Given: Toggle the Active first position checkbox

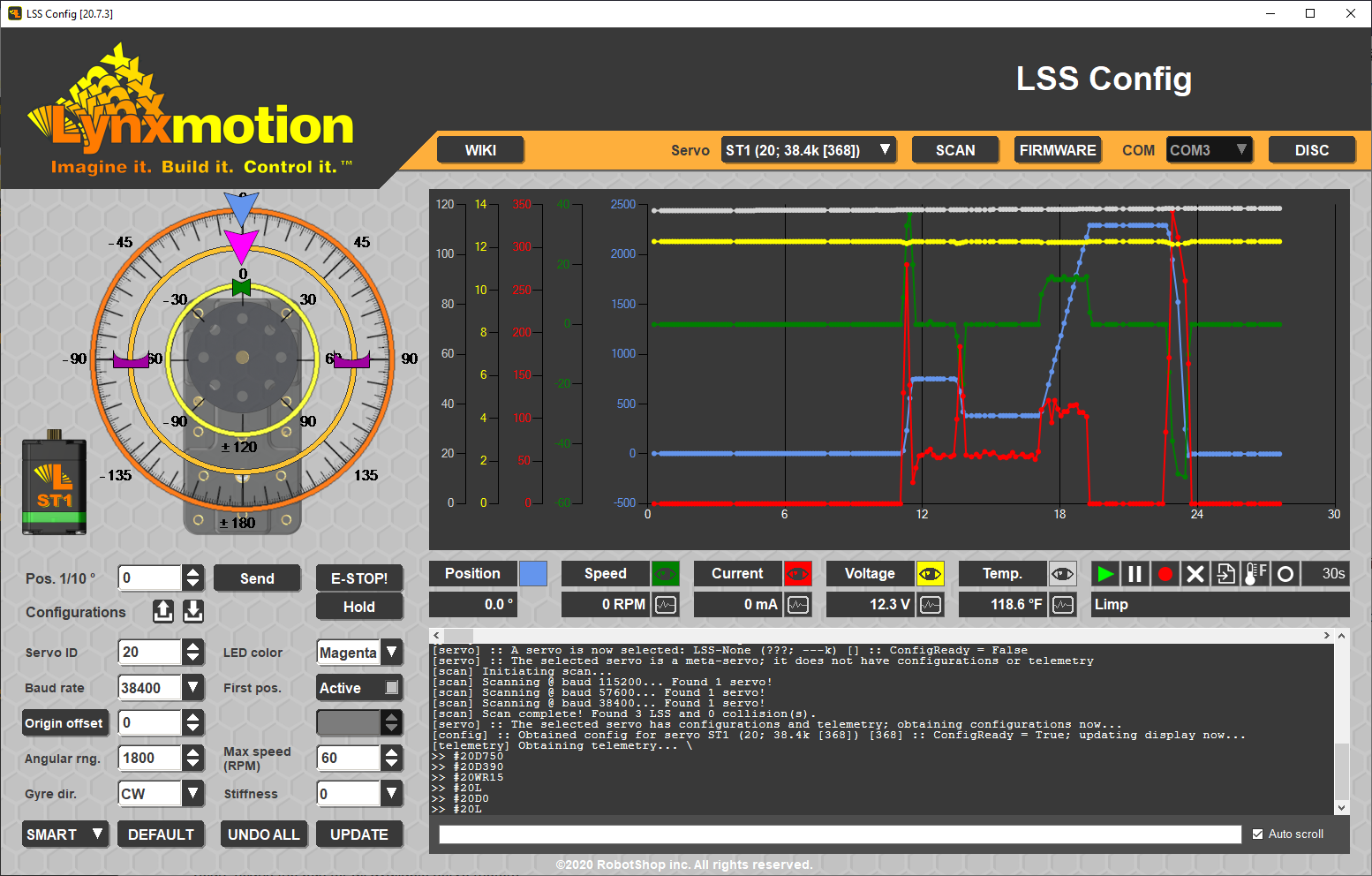Looking at the screenshot, I should coord(392,687).
